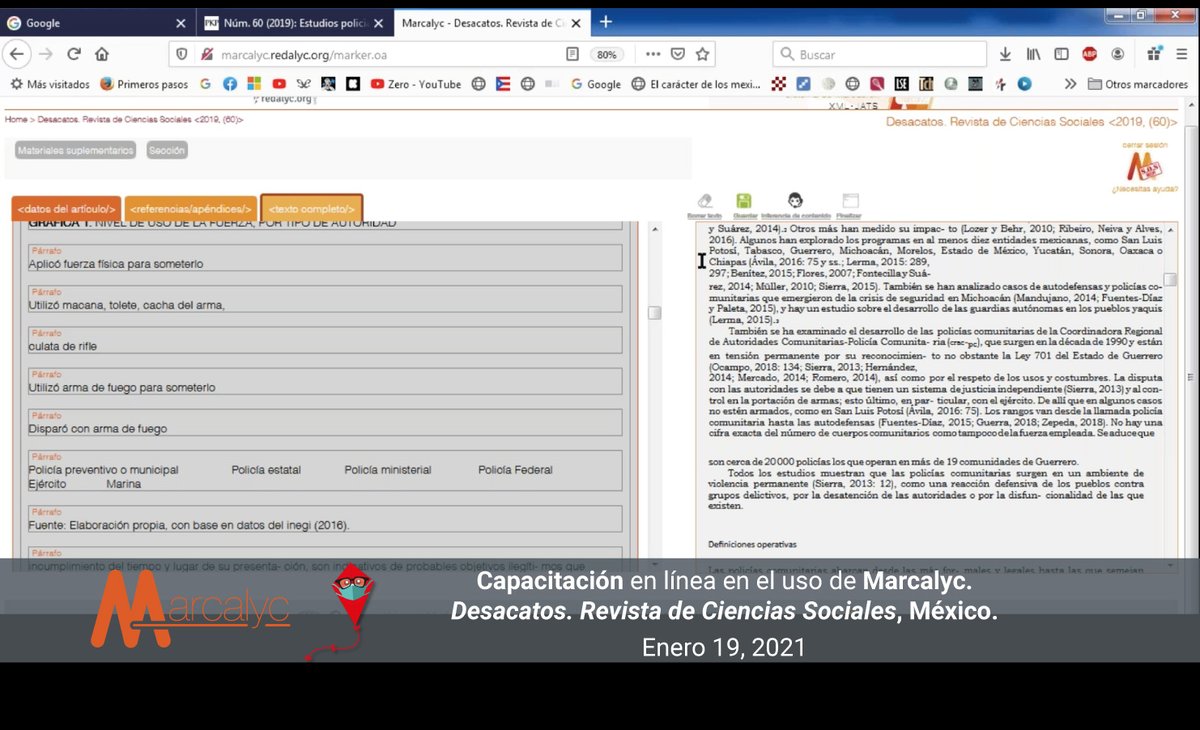Image resolution: width=1200 pixels, height=730 pixels.
Task: Close the Google tab
Action: (180, 22)
